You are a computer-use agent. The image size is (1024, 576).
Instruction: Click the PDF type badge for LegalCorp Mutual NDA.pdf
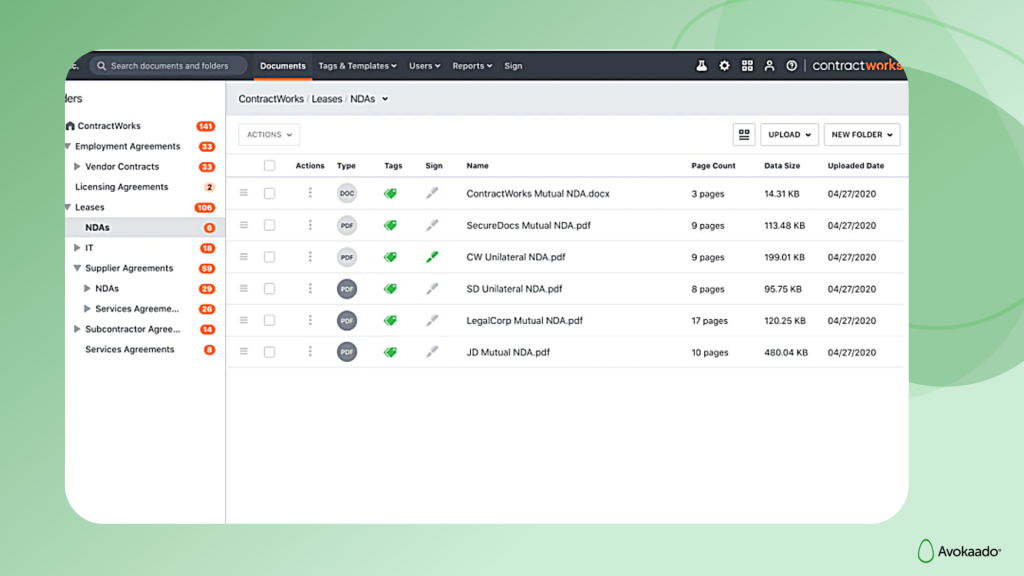tap(346, 320)
